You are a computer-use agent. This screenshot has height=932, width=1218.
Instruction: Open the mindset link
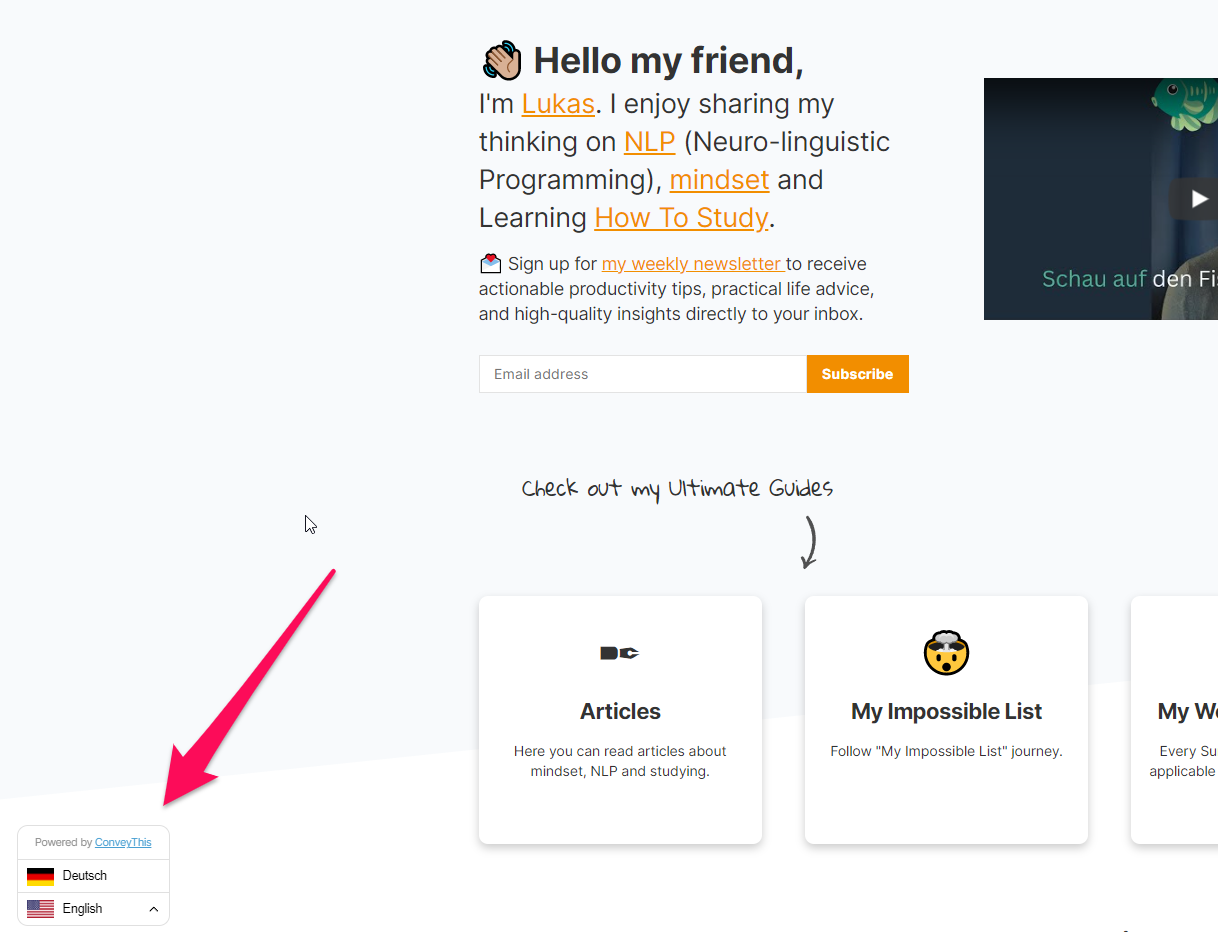pyautogui.click(x=719, y=180)
